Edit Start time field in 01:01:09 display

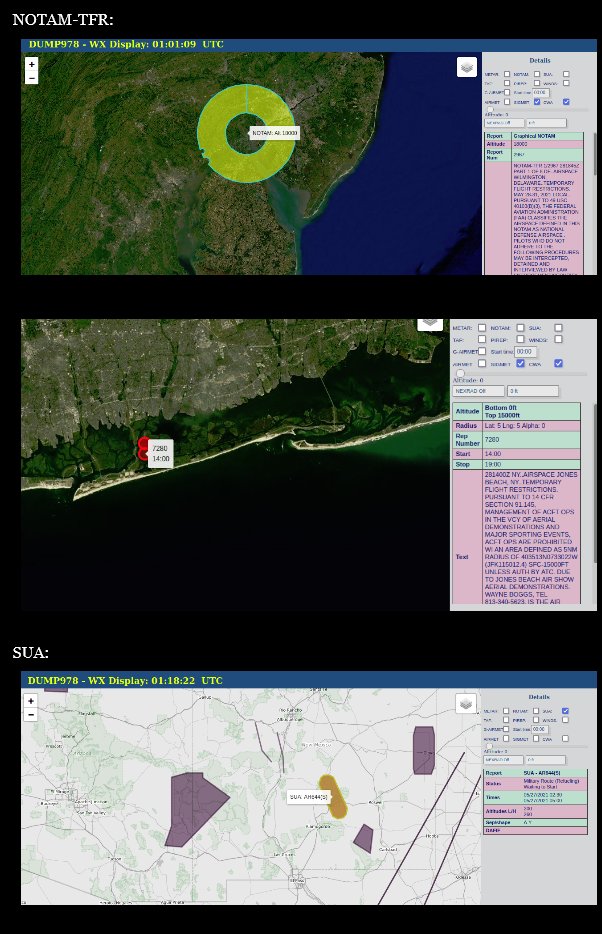pos(541,92)
